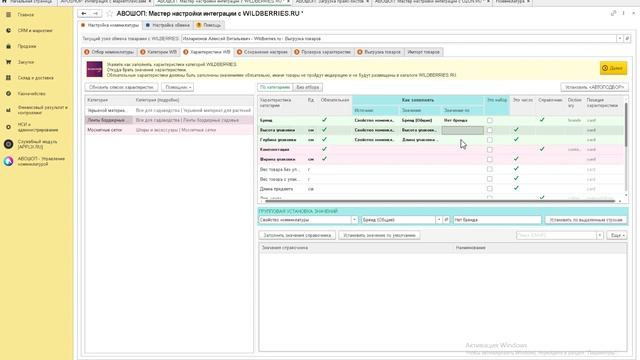Open the Помощь help tab
The height and width of the screenshot is (360, 640).
tap(209, 25)
